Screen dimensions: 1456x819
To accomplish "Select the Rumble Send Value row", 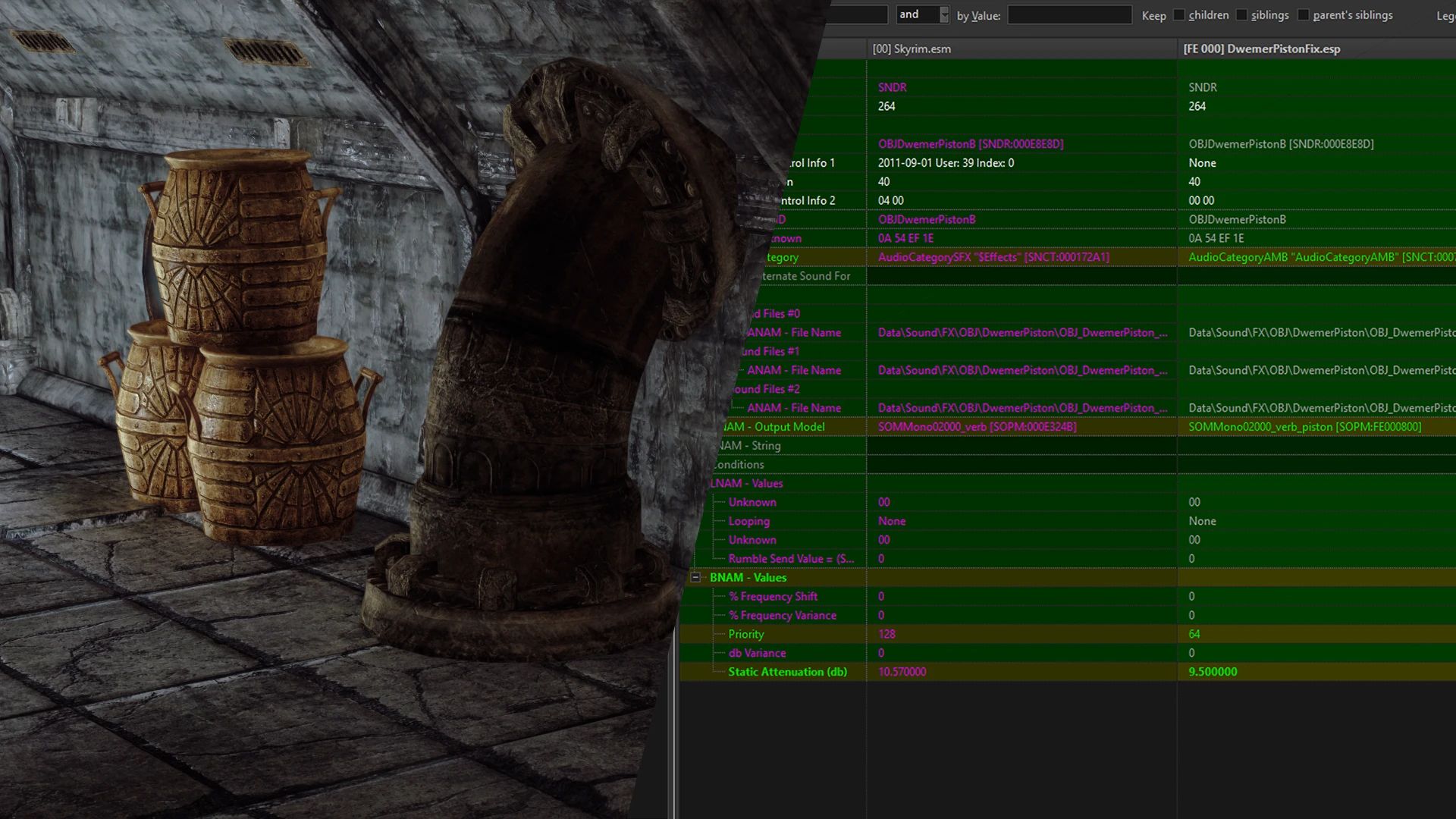I will pyautogui.click(x=791, y=558).
